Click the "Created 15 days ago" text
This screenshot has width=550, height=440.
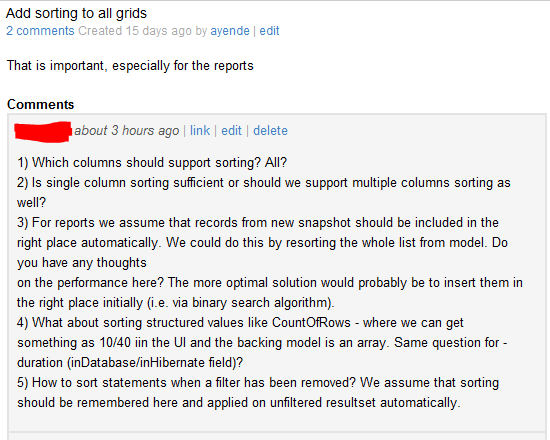point(135,31)
